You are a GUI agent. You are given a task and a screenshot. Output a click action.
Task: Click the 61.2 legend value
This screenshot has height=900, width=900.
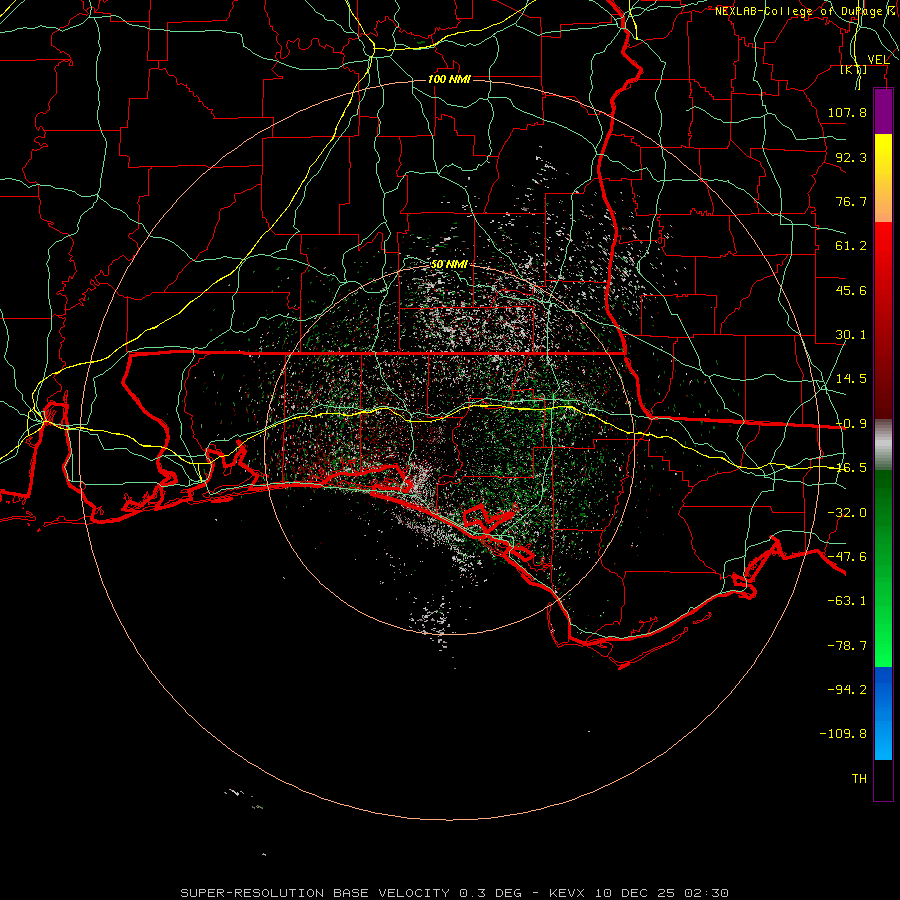point(851,246)
